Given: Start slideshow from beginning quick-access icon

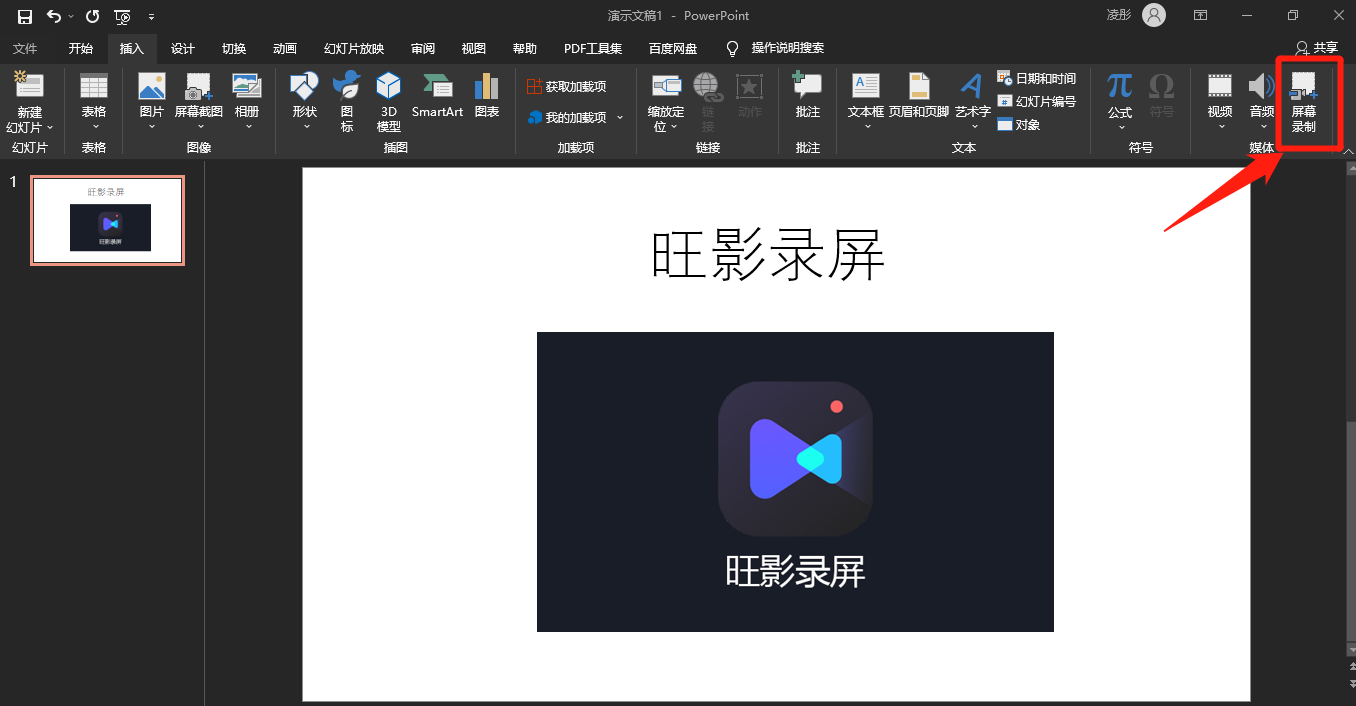Looking at the screenshot, I should (x=122, y=16).
